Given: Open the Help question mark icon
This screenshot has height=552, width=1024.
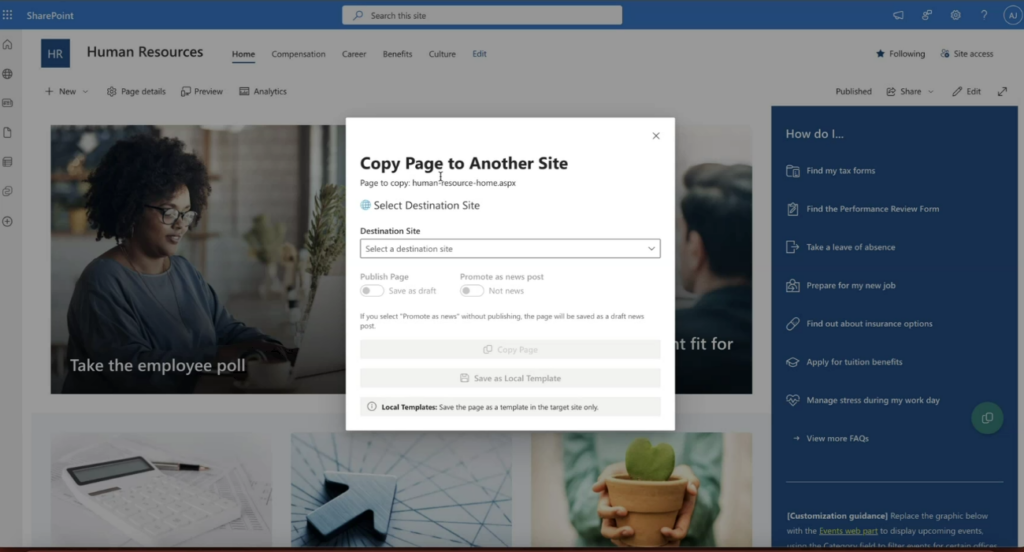Looking at the screenshot, I should click(984, 15).
